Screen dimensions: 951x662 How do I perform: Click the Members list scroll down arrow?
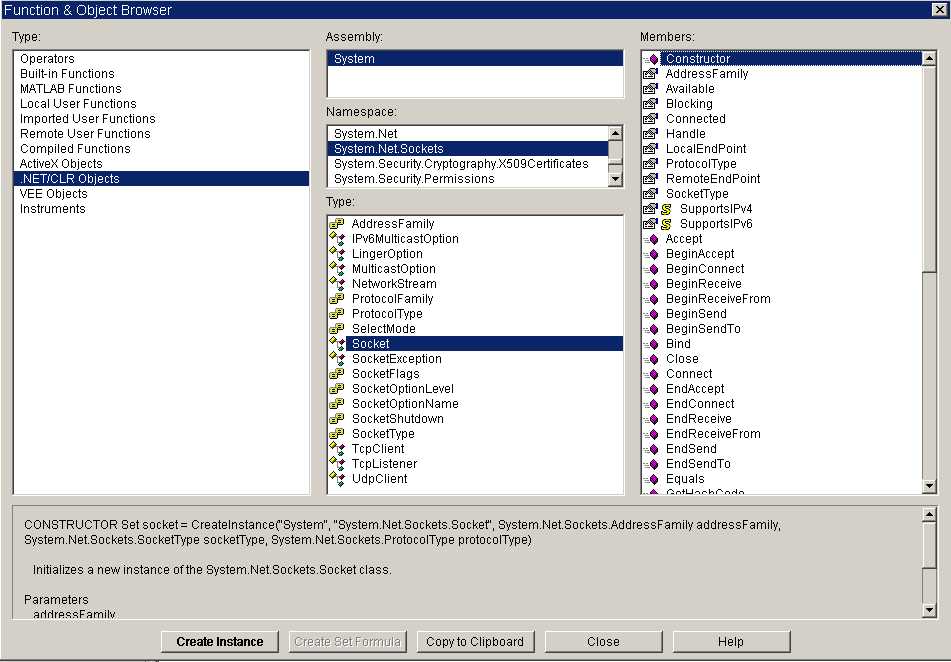[x=929, y=486]
